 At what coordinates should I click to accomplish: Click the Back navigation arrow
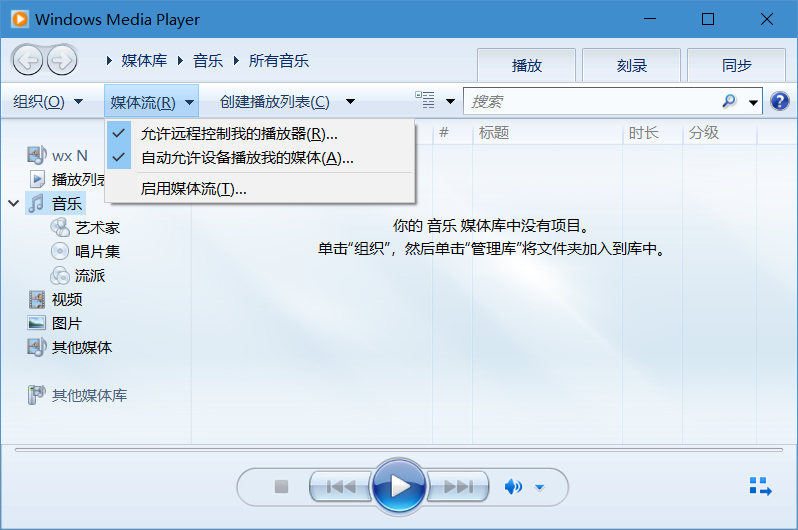click(x=27, y=61)
